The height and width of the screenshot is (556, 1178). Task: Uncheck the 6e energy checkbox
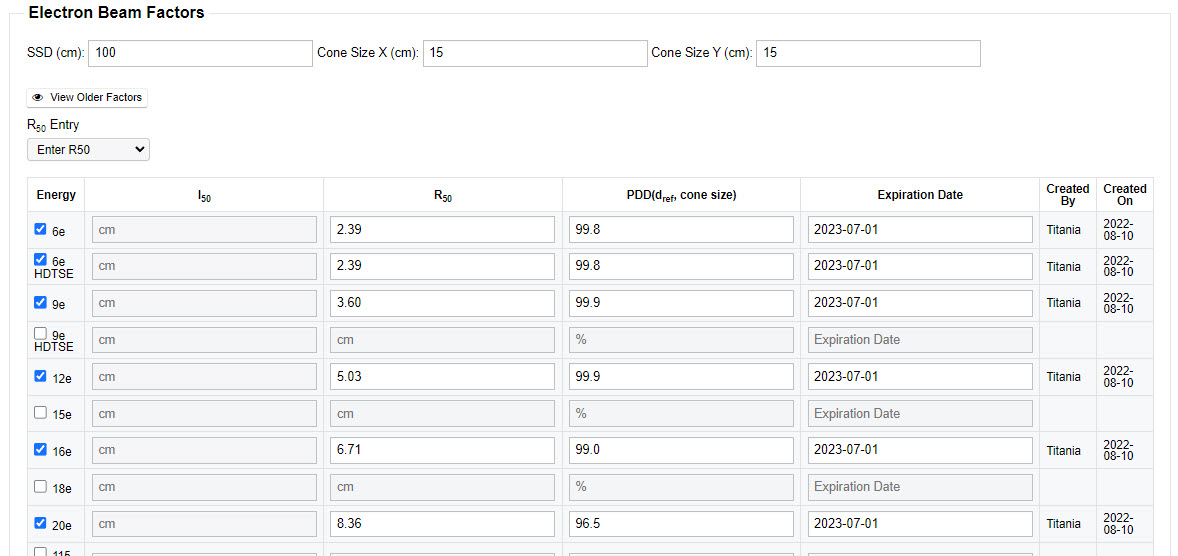point(41,229)
